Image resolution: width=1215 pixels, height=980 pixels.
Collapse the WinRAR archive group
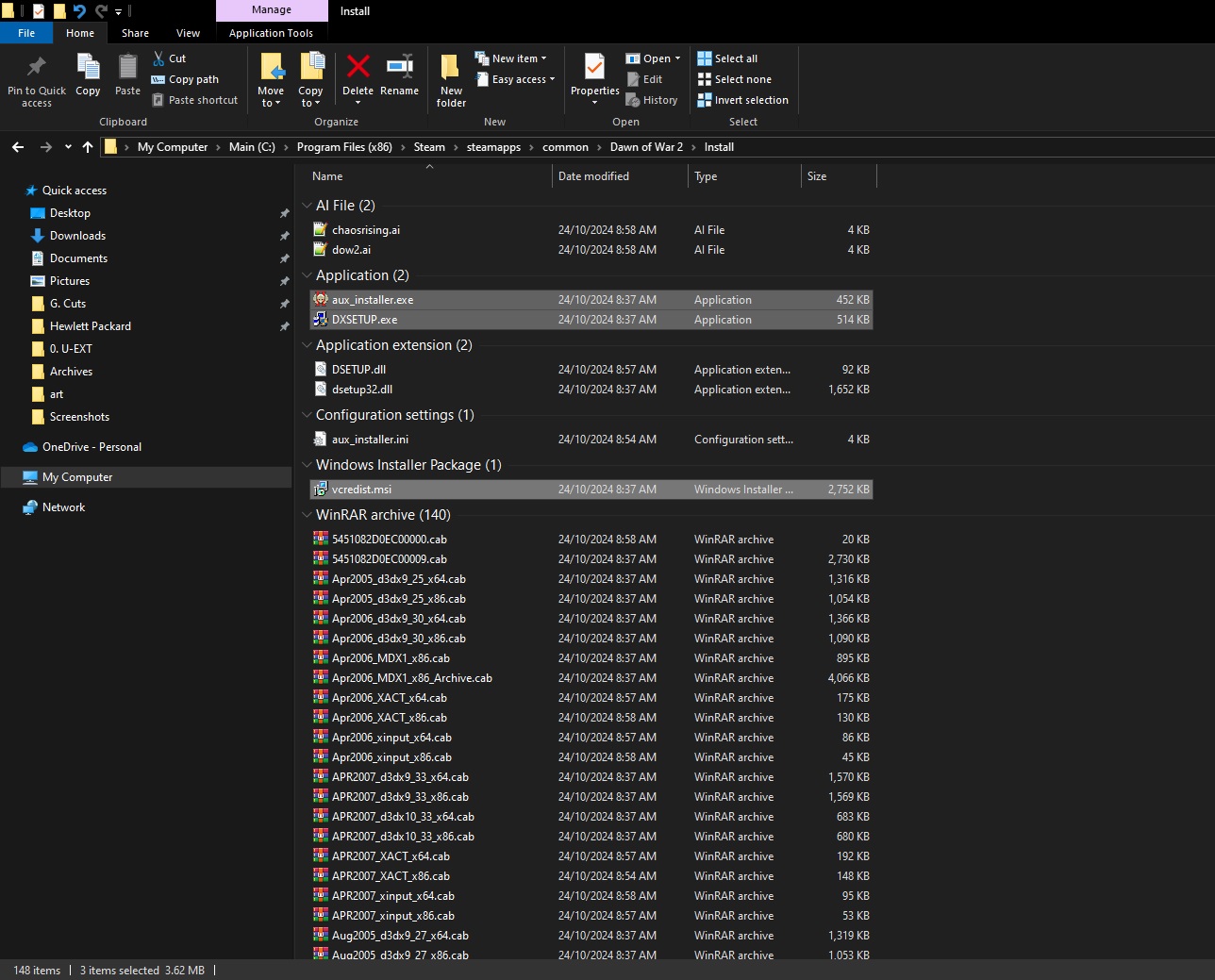(x=307, y=515)
